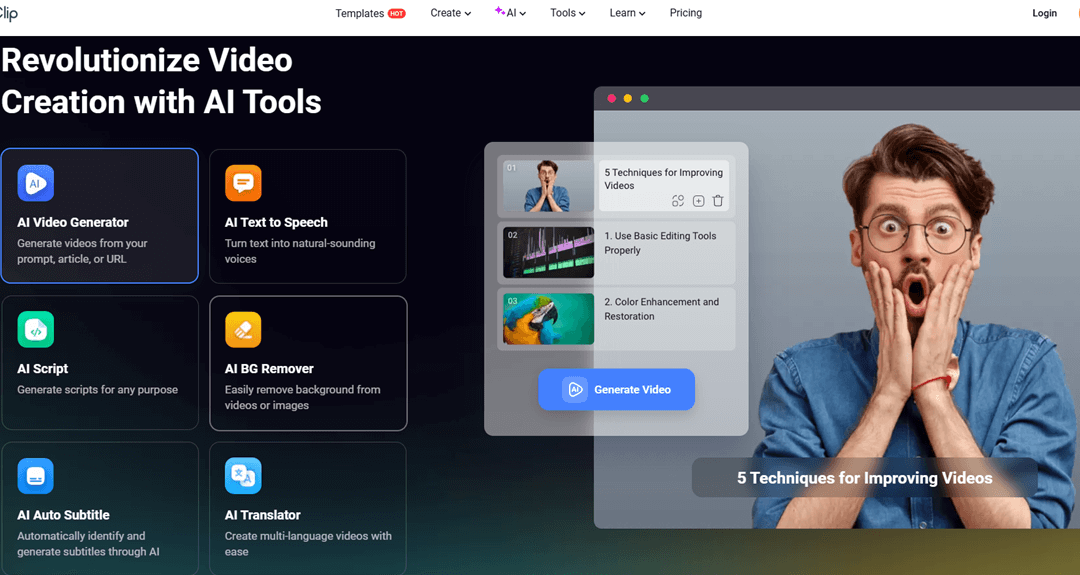This screenshot has width=1080, height=575.
Task: Click the red dot in mockup window
Action: click(x=612, y=98)
